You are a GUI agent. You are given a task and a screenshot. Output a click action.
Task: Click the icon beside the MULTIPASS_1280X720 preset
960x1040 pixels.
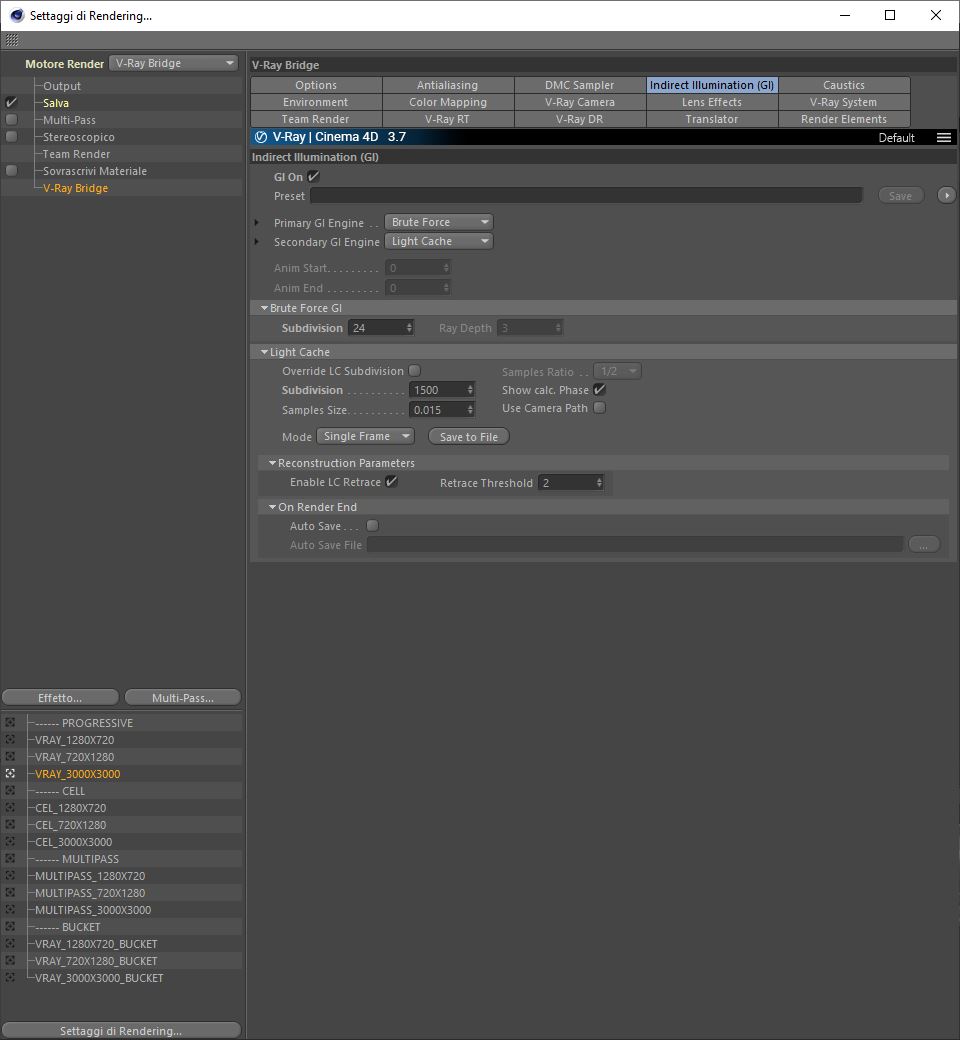pos(10,876)
